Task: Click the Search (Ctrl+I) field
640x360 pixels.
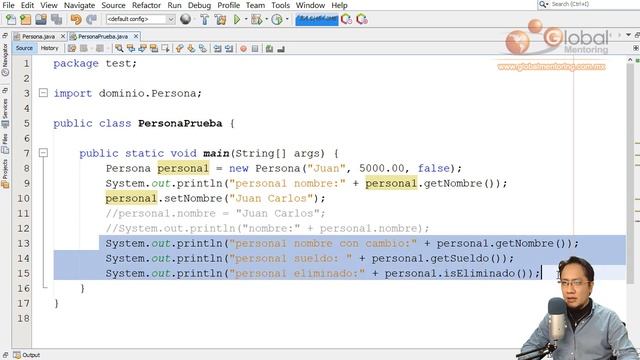Action: [589, 4]
